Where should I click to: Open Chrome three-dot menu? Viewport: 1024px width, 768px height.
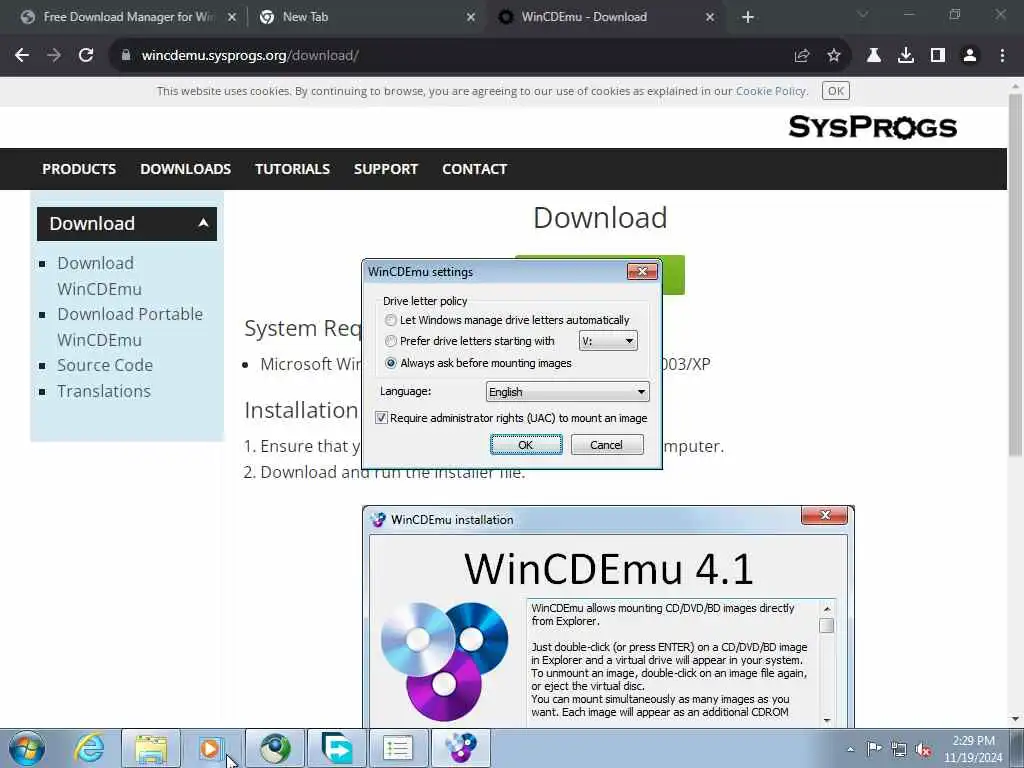coord(1002,56)
